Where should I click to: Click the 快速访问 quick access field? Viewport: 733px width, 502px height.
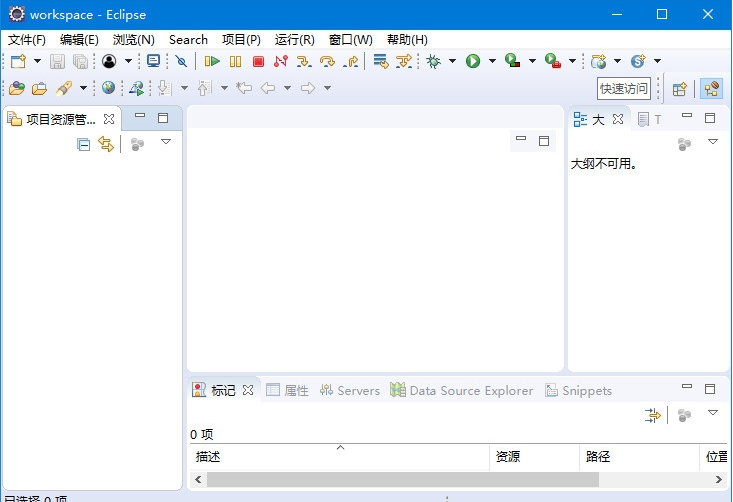tap(624, 89)
